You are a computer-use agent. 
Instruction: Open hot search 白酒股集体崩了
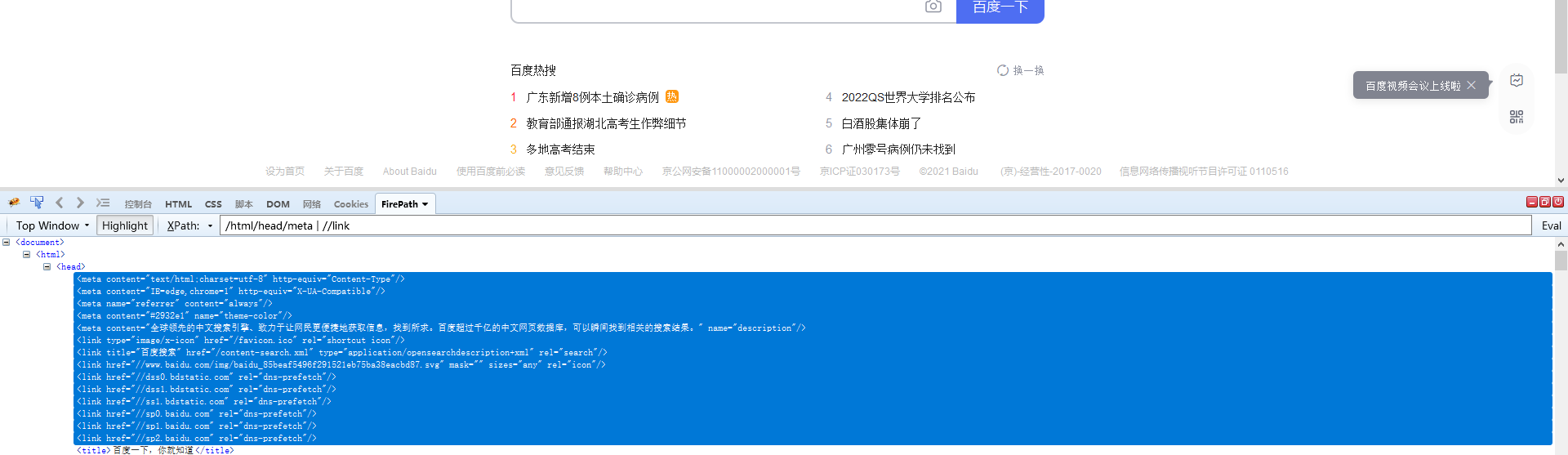pyautogui.click(x=882, y=123)
